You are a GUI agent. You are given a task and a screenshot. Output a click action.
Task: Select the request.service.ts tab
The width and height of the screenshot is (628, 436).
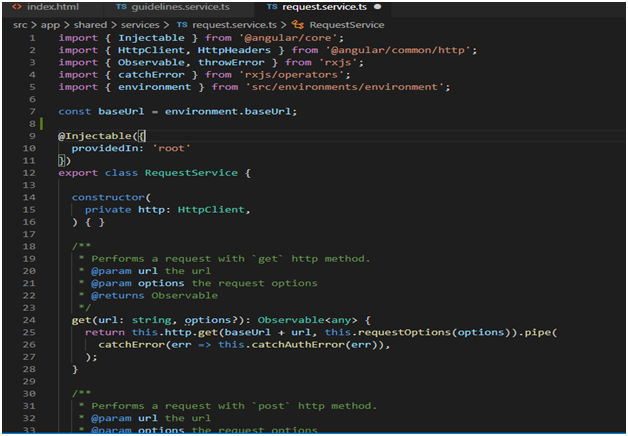tap(324, 7)
